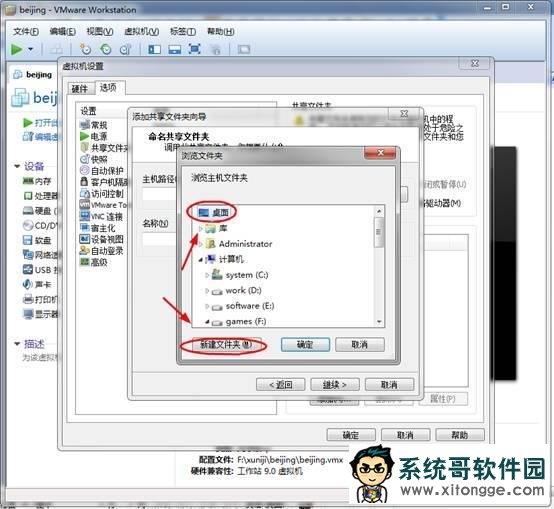Select 自动登录 in settings list

coord(102,251)
